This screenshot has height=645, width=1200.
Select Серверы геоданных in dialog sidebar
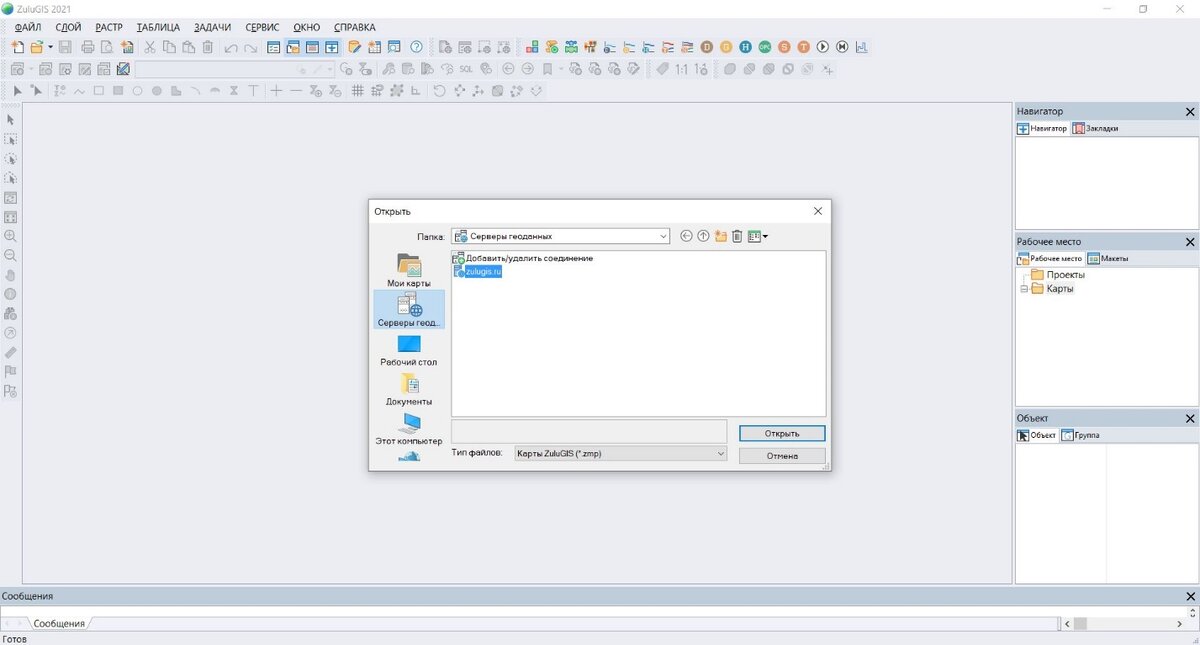[x=409, y=310]
